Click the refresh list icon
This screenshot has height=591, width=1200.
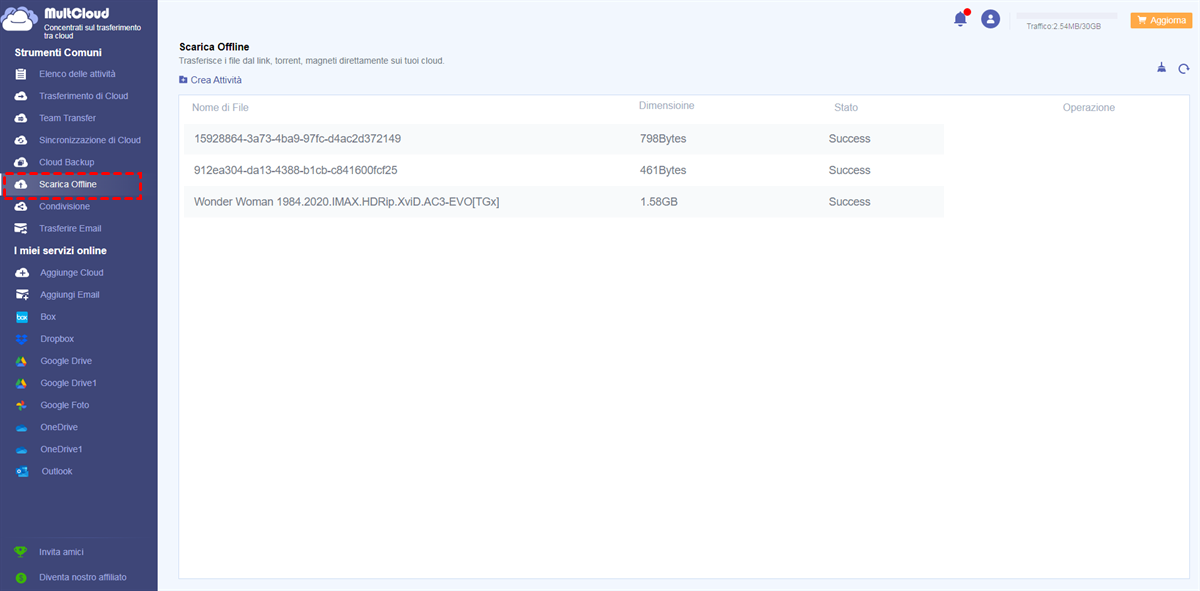pos(1184,69)
